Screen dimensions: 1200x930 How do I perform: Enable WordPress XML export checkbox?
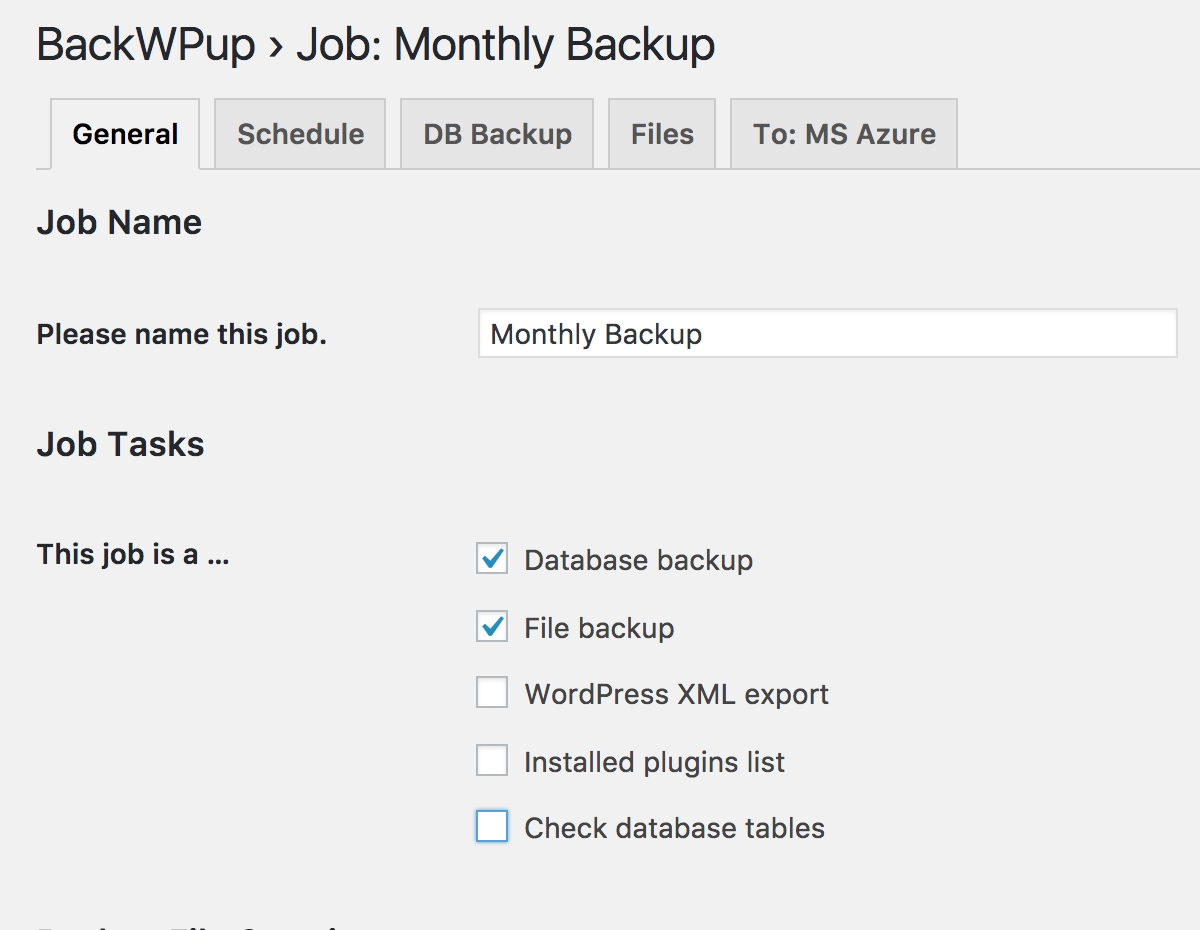click(492, 693)
